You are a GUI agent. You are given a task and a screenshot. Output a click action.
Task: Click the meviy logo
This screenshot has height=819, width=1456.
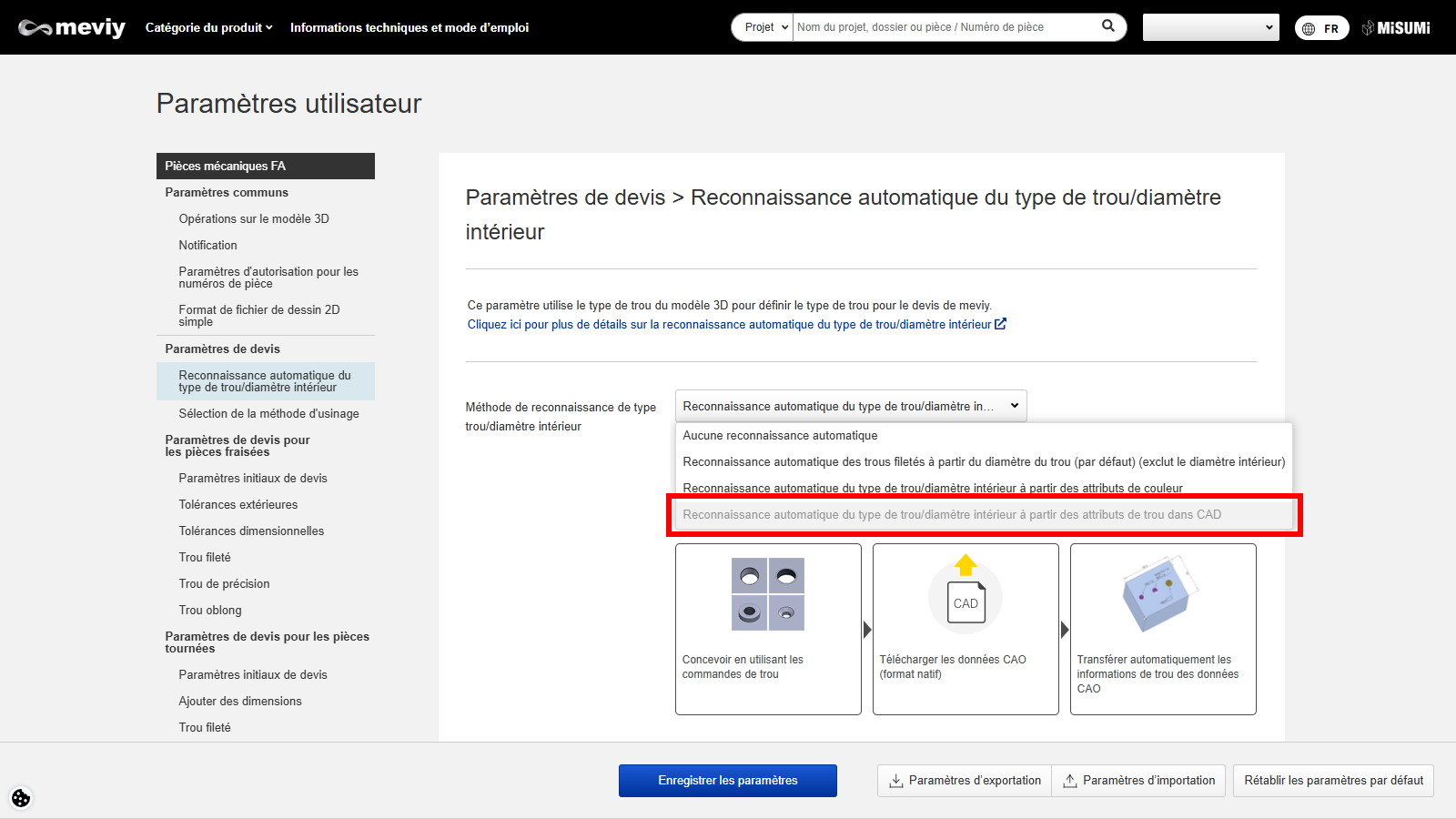point(72,27)
